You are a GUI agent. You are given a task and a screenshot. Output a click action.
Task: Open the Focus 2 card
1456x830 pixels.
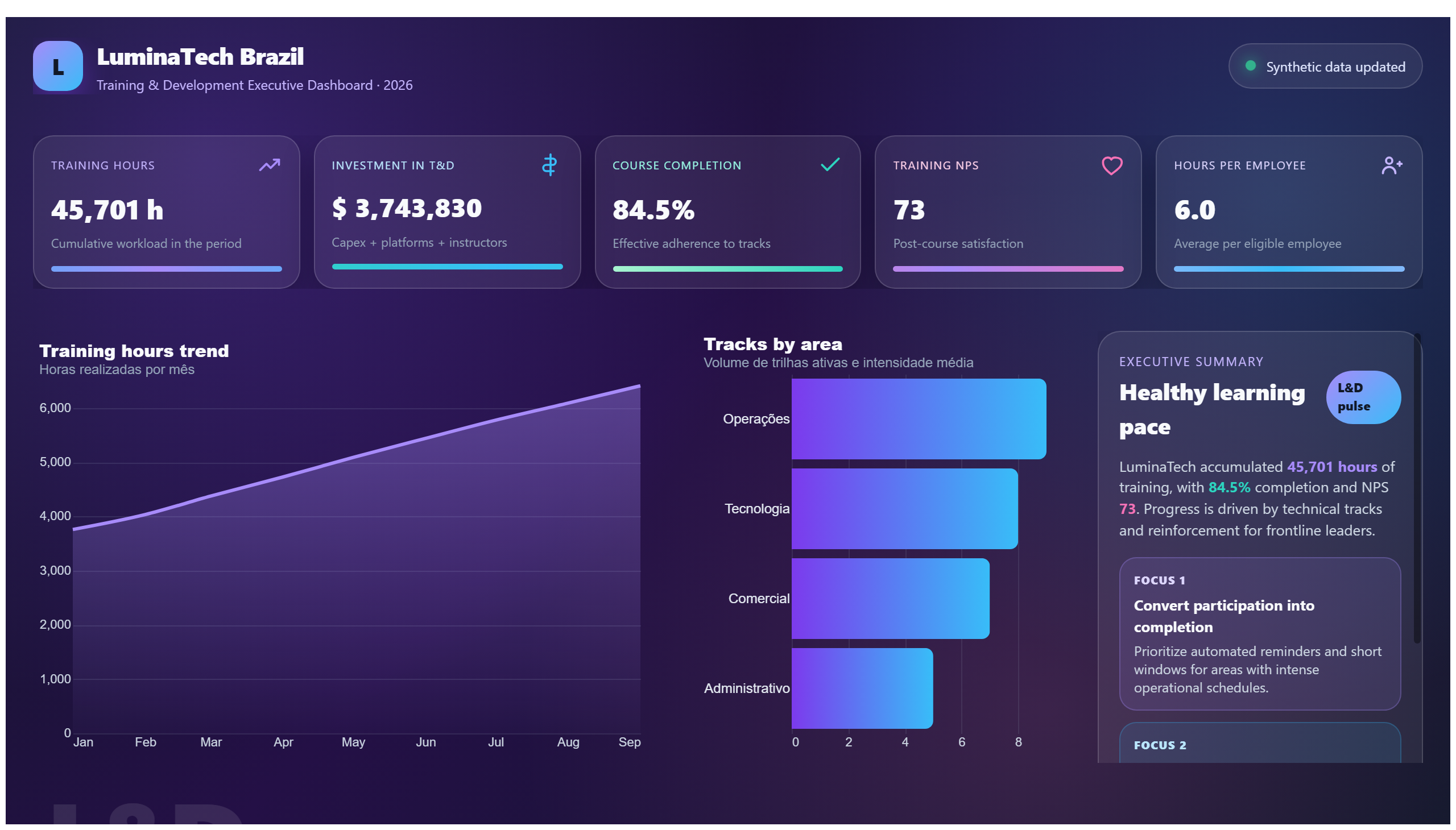1259,743
